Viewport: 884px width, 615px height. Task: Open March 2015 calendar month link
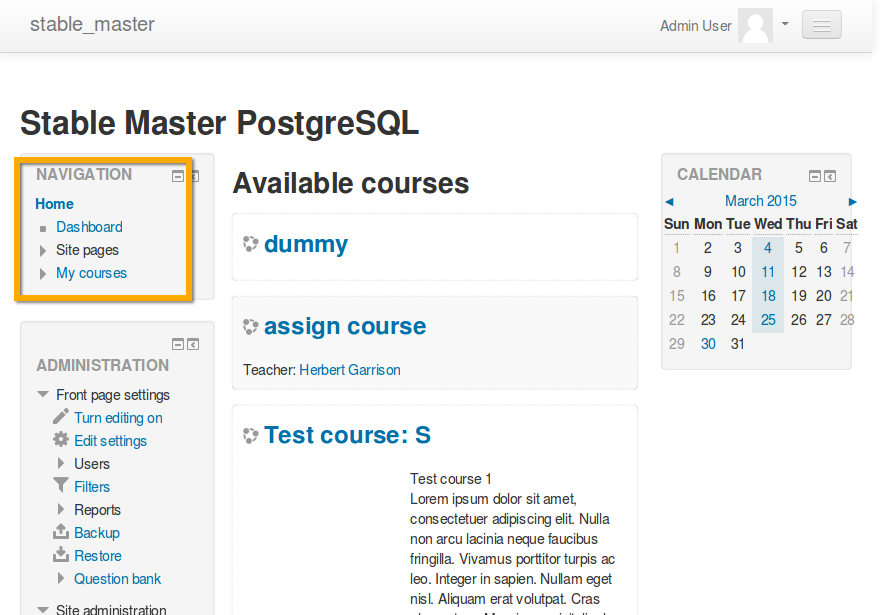tap(761, 201)
